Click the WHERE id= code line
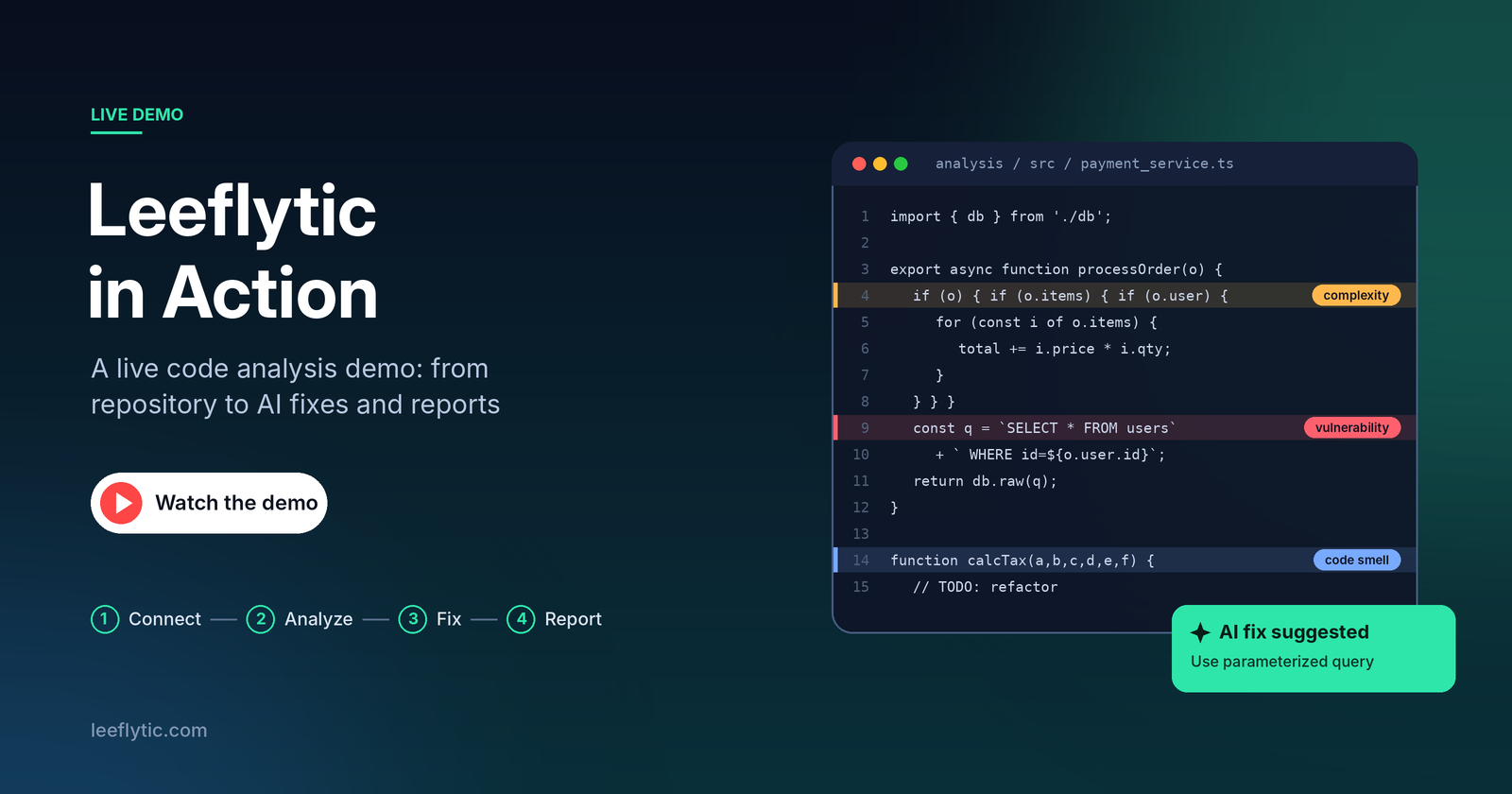This screenshot has width=1512, height=794. pyautogui.click(x=1051, y=455)
